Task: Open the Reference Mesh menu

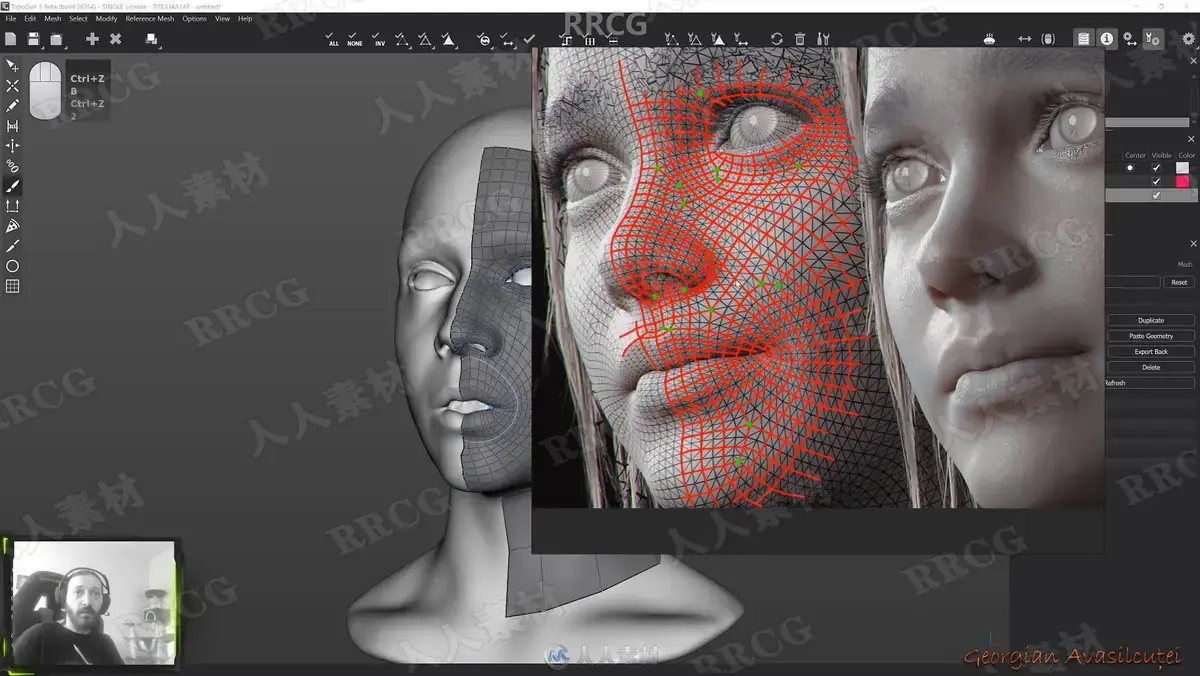Action: click(x=149, y=18)
